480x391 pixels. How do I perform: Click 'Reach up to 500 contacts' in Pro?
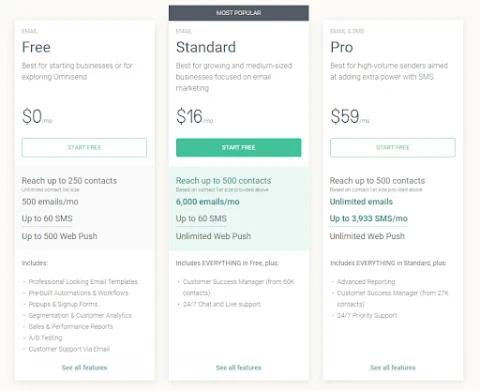point(377,181)
